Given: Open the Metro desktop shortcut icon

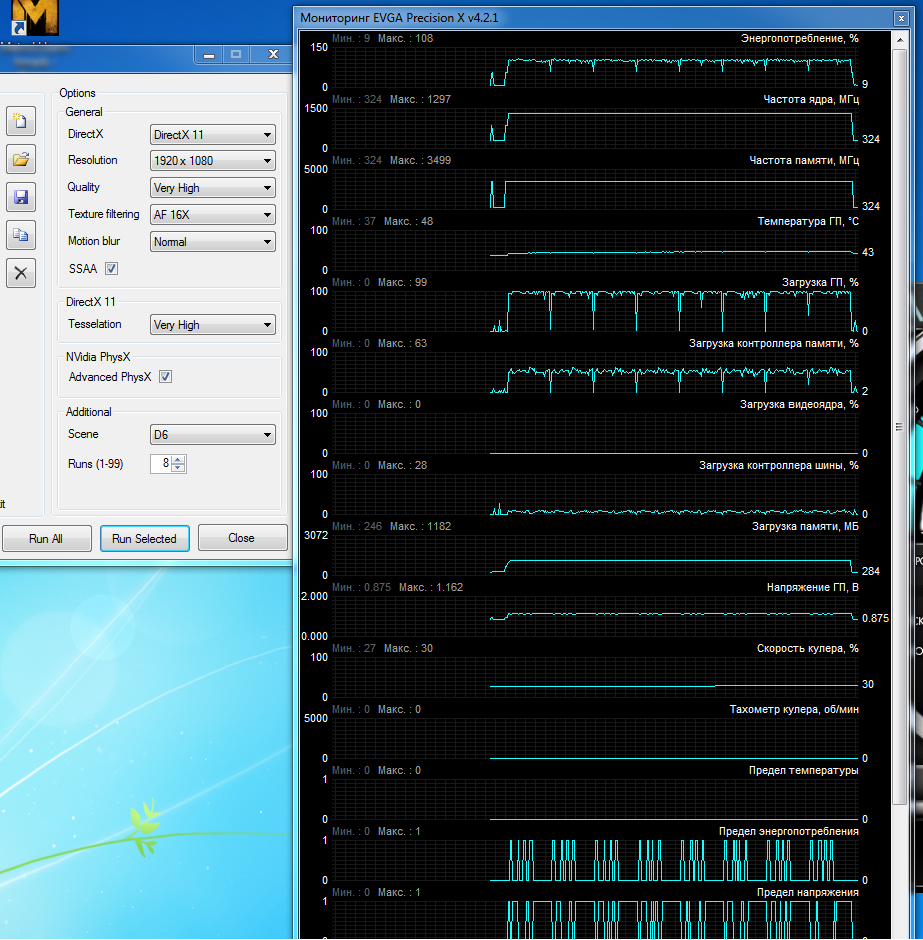Looking at the screenshot, I should 34,18.
